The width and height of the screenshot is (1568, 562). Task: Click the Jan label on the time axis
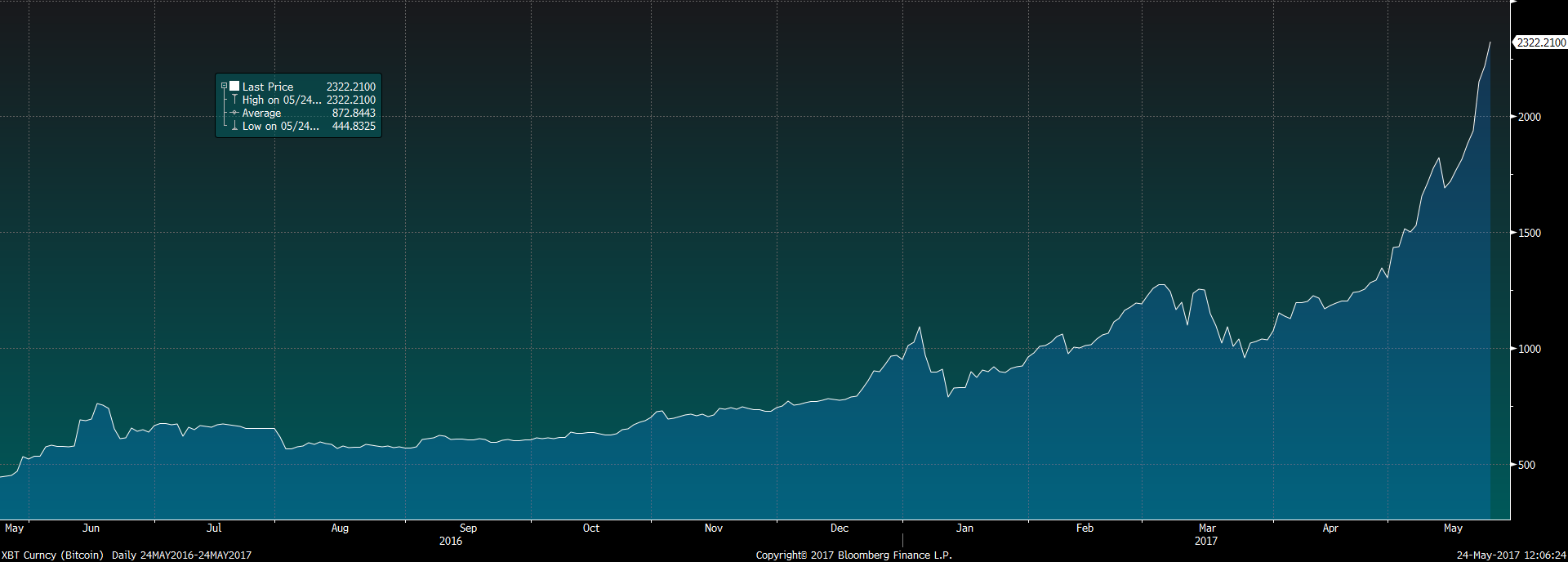(x=964, y=529)
